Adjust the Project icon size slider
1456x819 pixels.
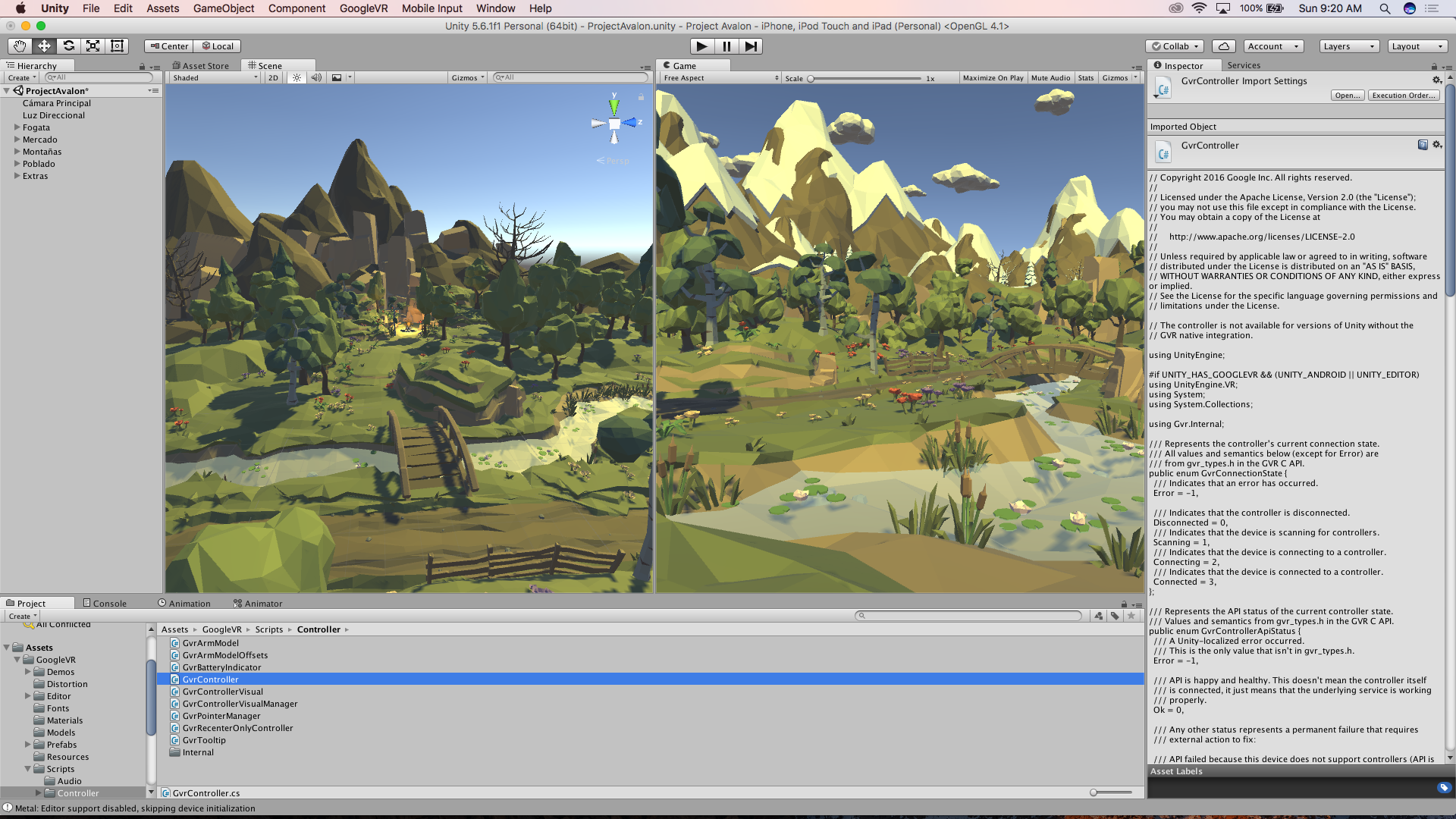pyautogui.click(x=1112, y=792)
